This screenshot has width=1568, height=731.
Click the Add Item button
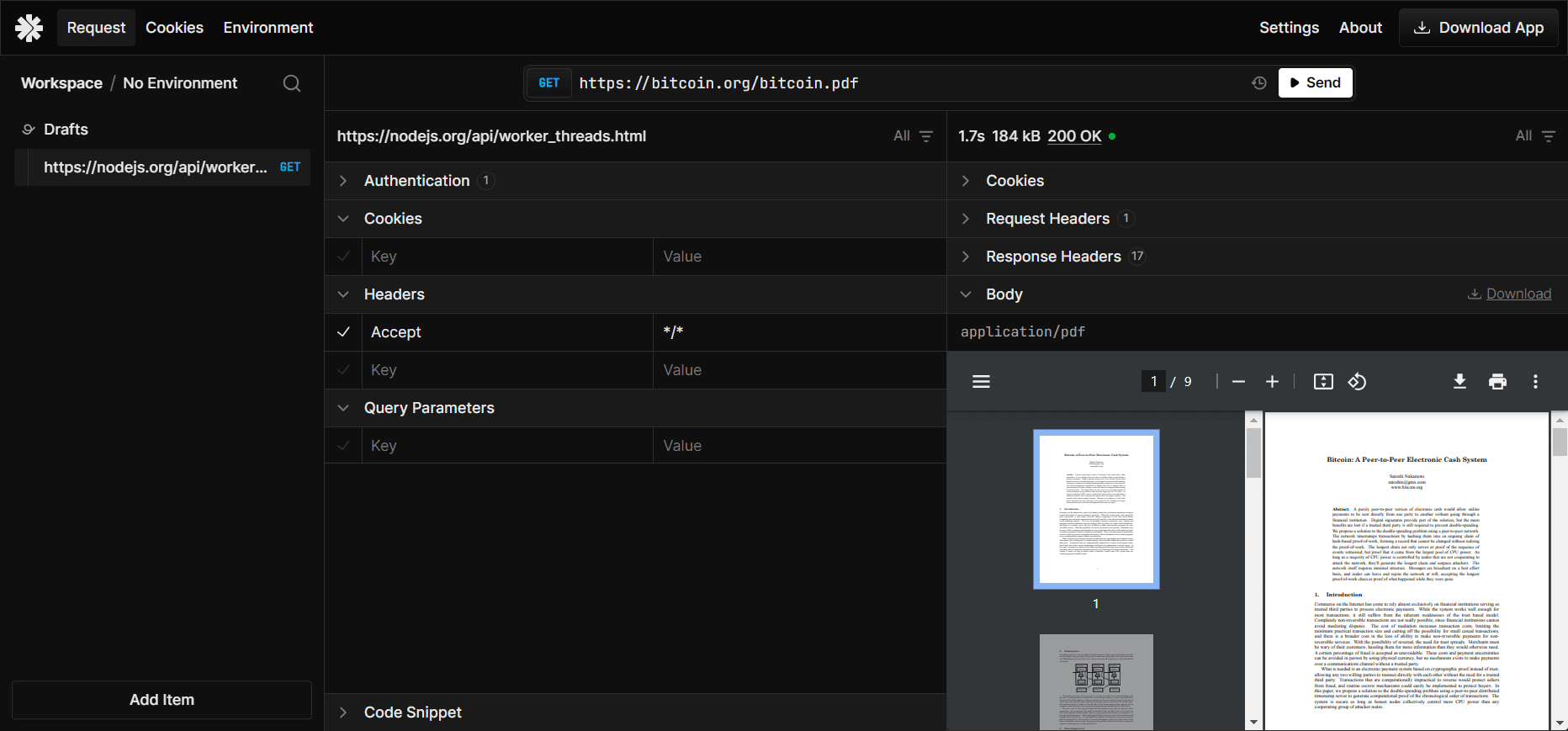tap(162, 700)
